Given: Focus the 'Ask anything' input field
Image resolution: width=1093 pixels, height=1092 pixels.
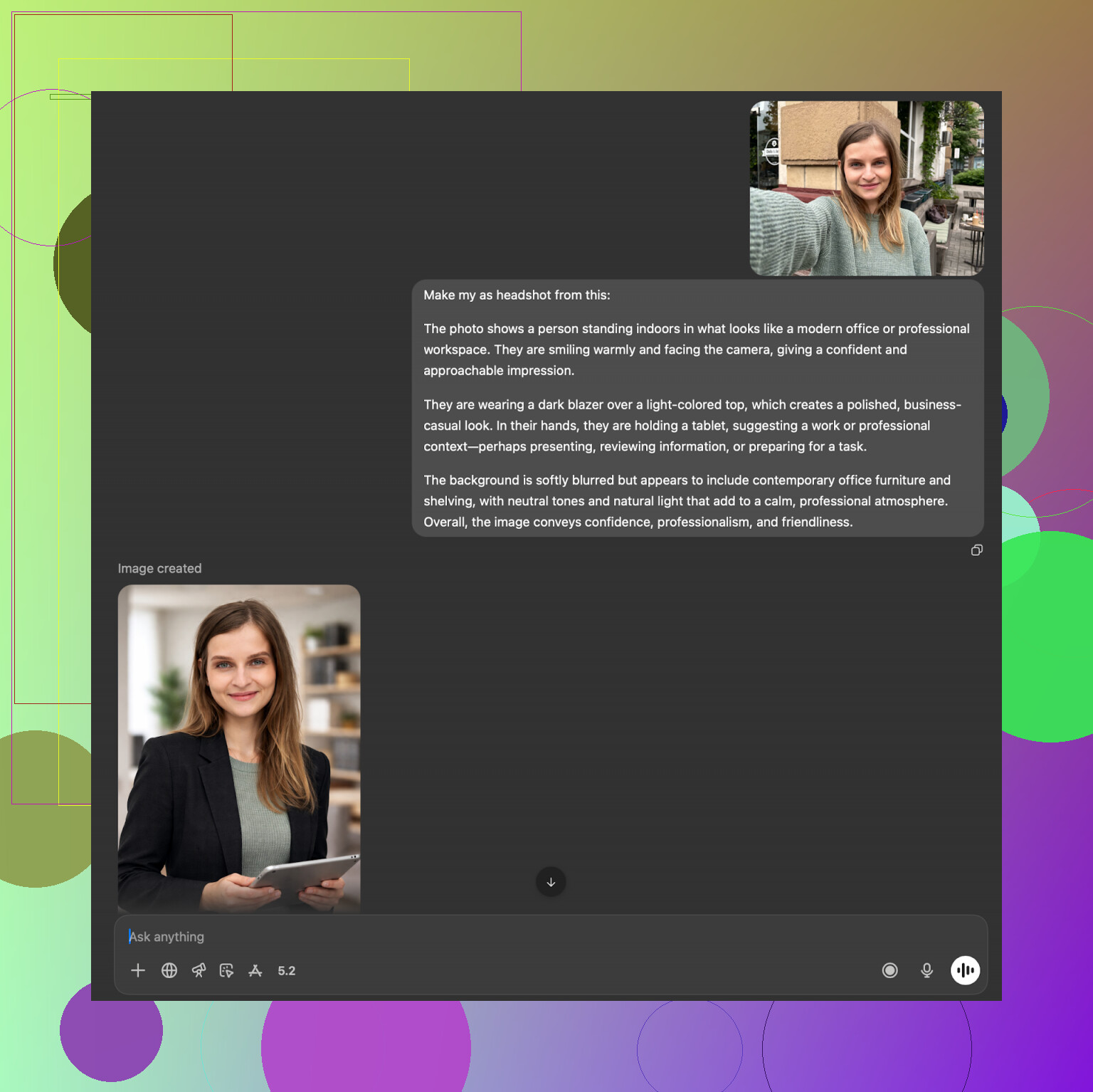Looking at the screenshot, I should [498, 937].
